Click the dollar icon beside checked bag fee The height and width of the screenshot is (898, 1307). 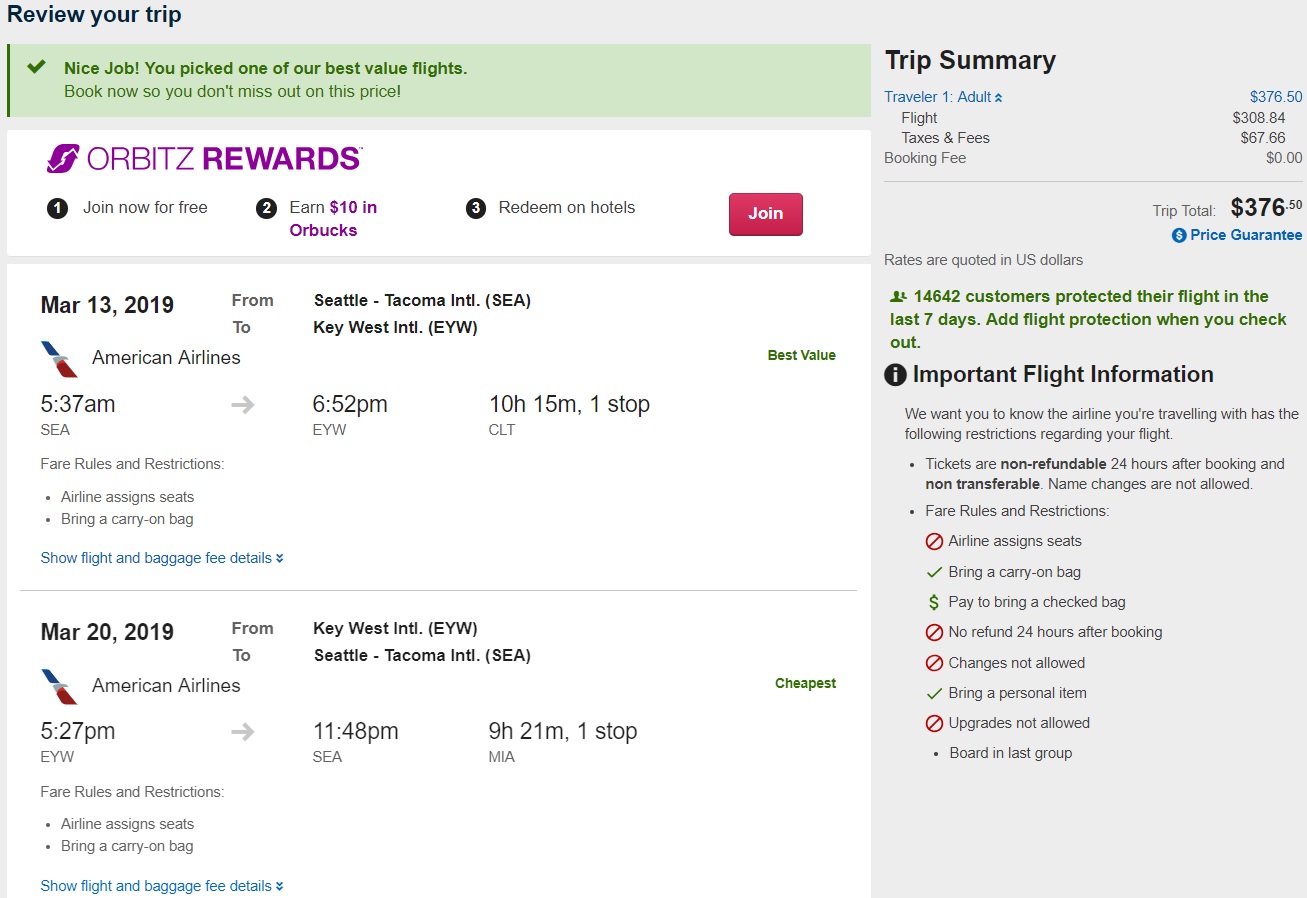pyautogui.click(x=934, y=602)
